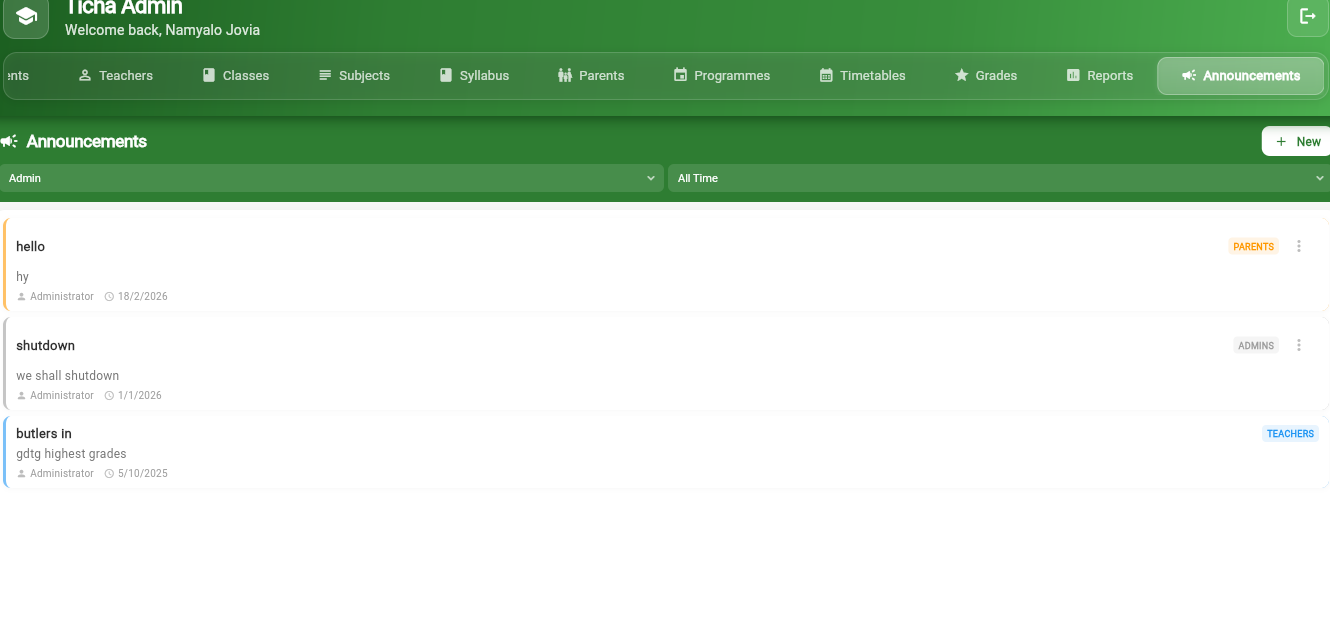Select the Announcements tab
1330x617 pixels.
1240,75
